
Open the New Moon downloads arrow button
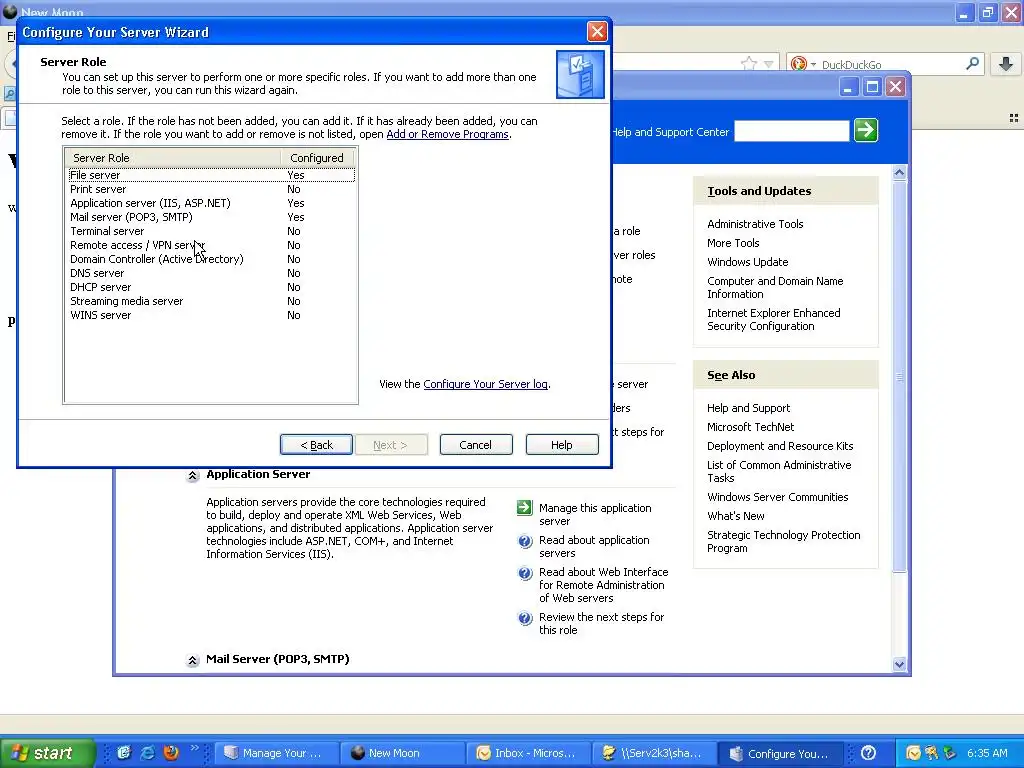click(1006, 63)
